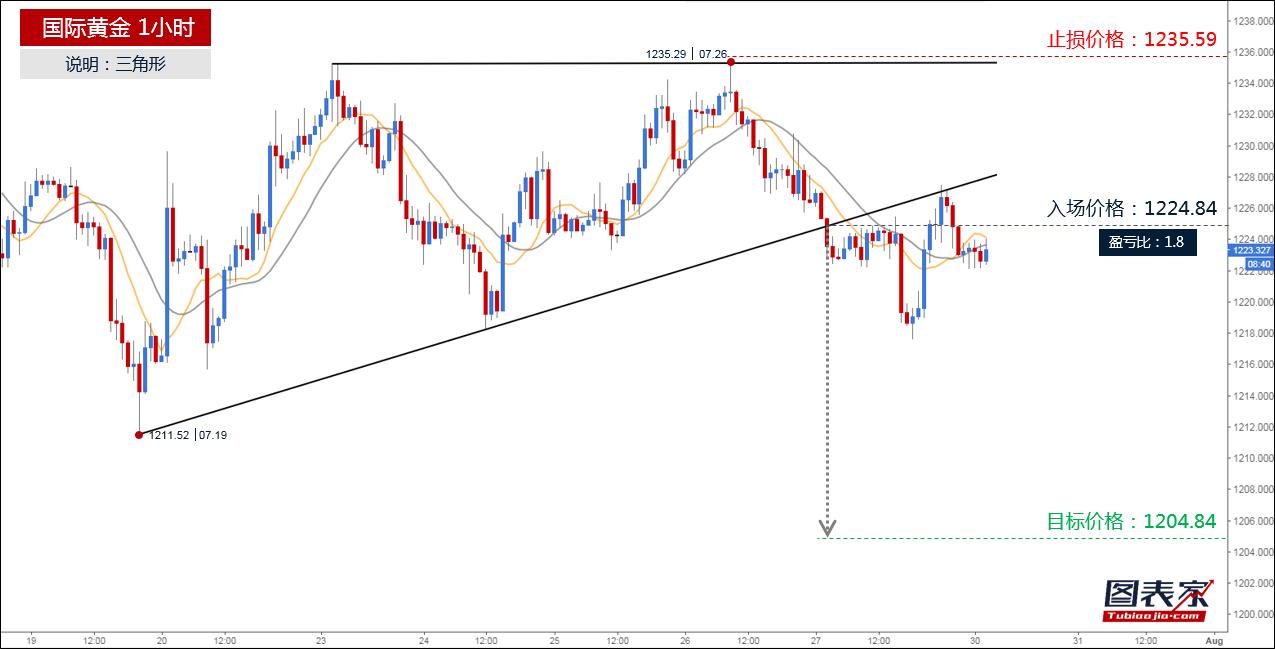This screenshot has width=1275, height=649.
Task: Select the 止损价格：1235.59 stop-loss label
Action: (1131, 40)
